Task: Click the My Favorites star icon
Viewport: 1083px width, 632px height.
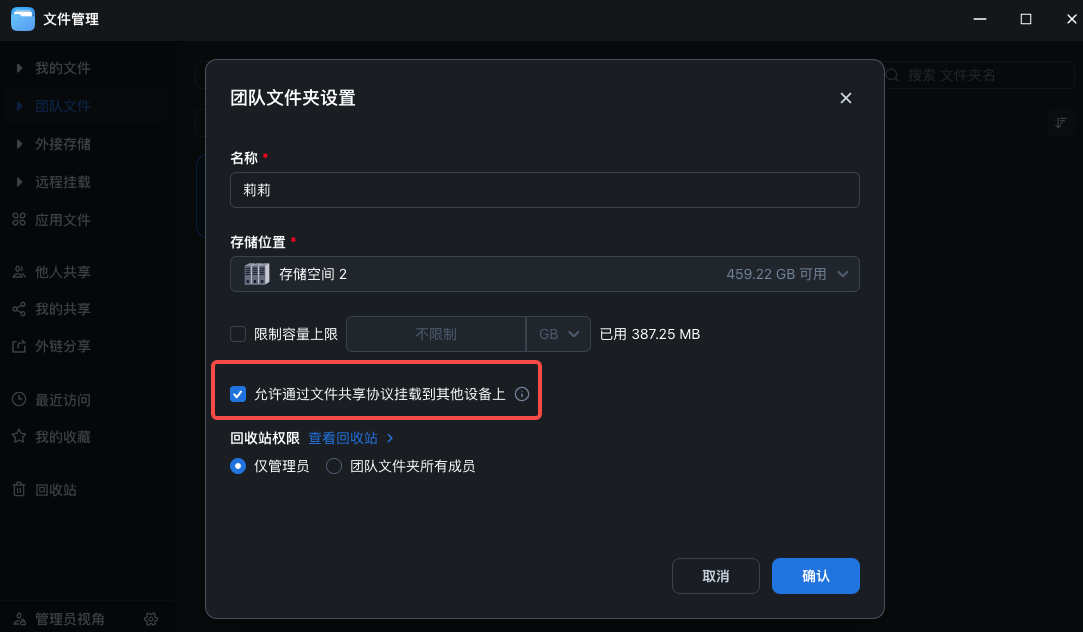Action: pos(19,437)
